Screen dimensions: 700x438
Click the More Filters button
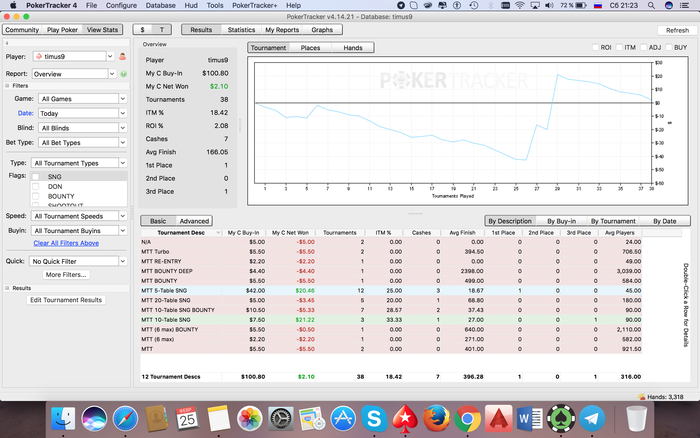(66, 275)
